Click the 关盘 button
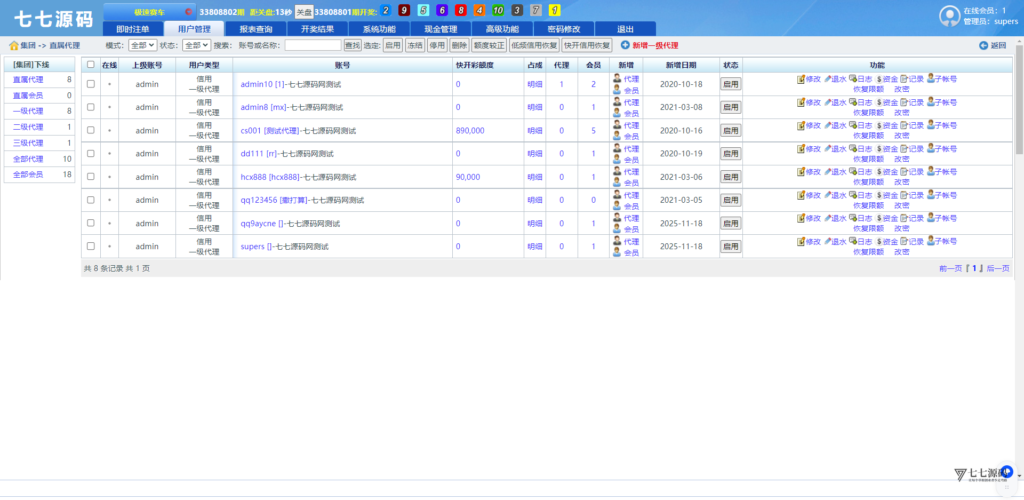 (x=304, y=12)
